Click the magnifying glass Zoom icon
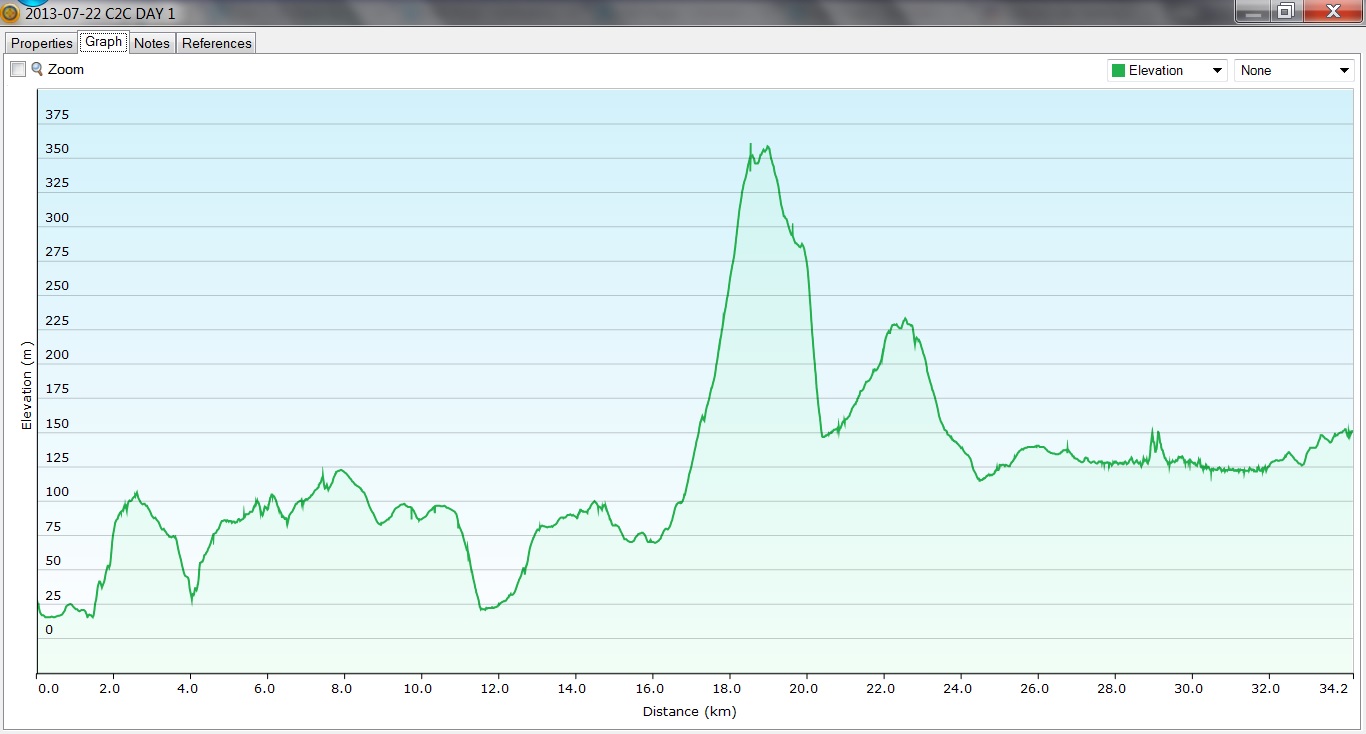Screen dimensions: 1366x734 (37, 69)
